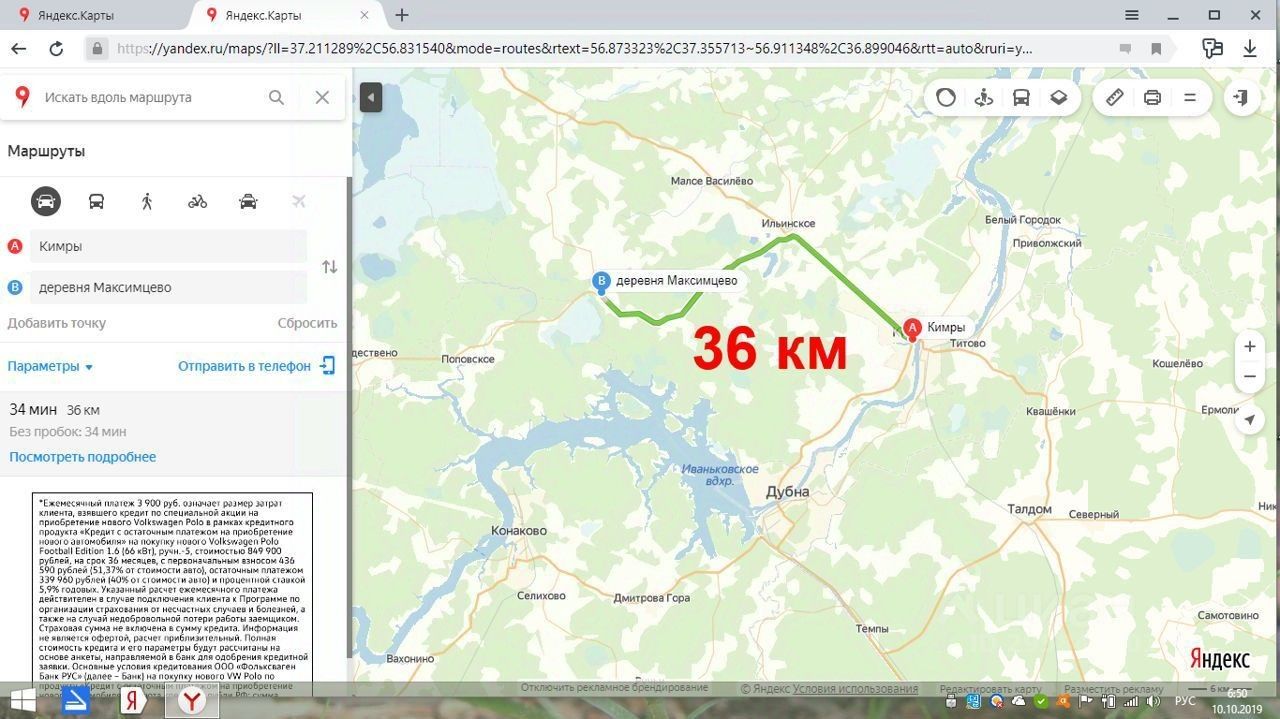Click destination marker B on the map
This screenshot has width=1280, height=719.
pyautogui.click(x=601, y=282)
